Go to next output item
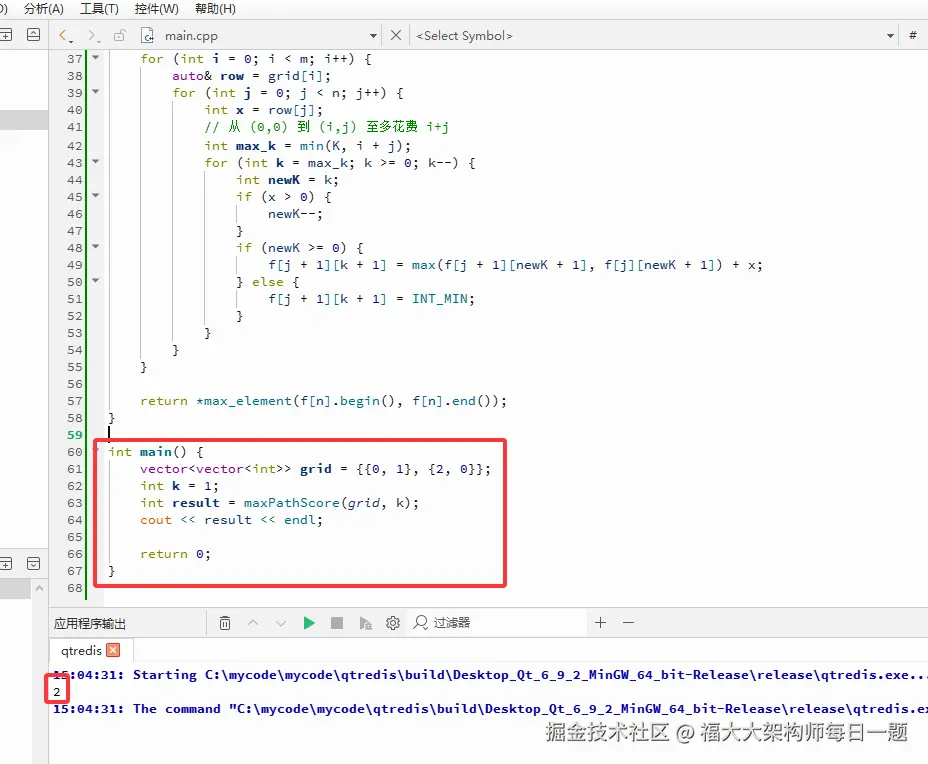928x764 pixels. pyautogui.click(x=281, y=623)
